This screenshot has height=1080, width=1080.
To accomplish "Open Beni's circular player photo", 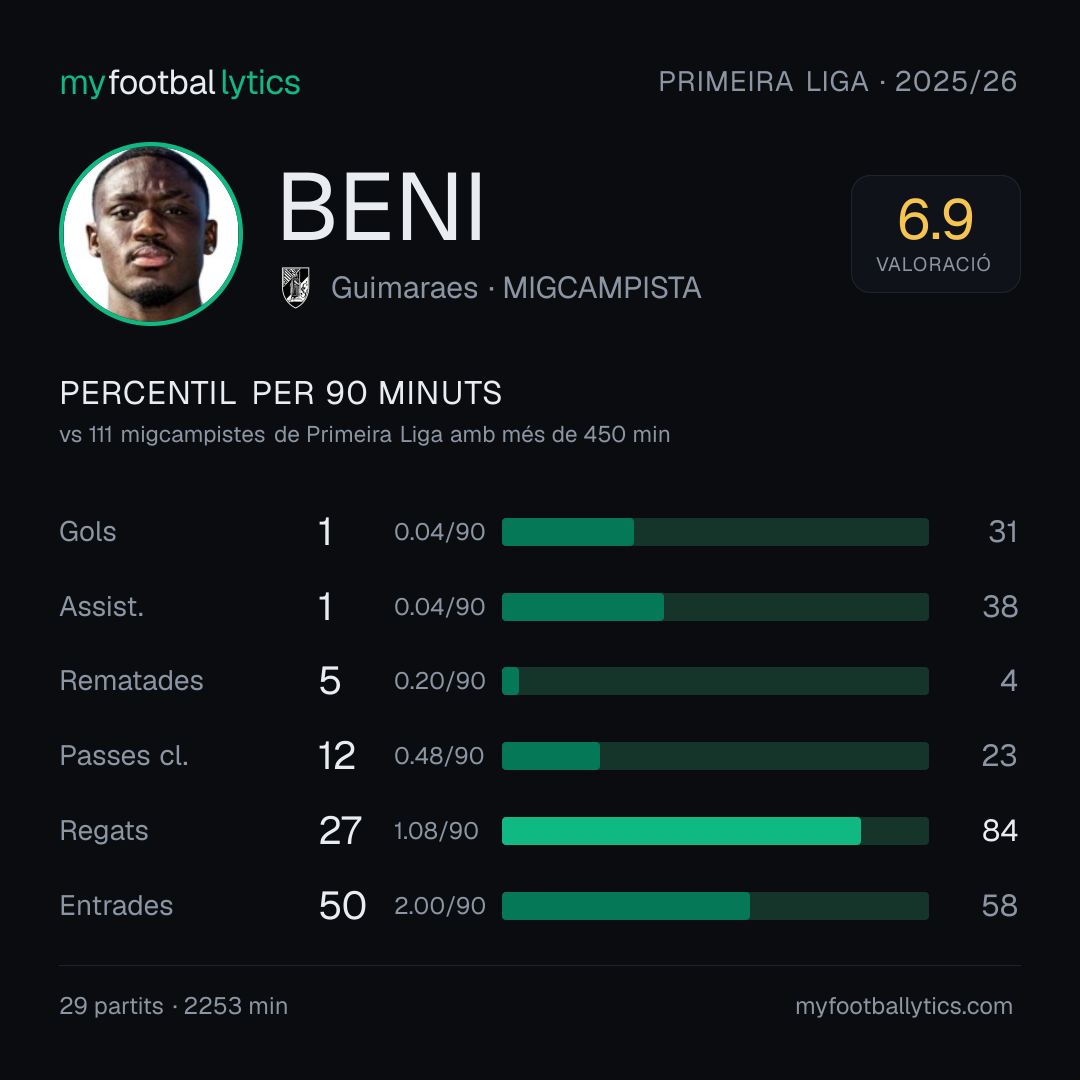I will coord(151,233).
